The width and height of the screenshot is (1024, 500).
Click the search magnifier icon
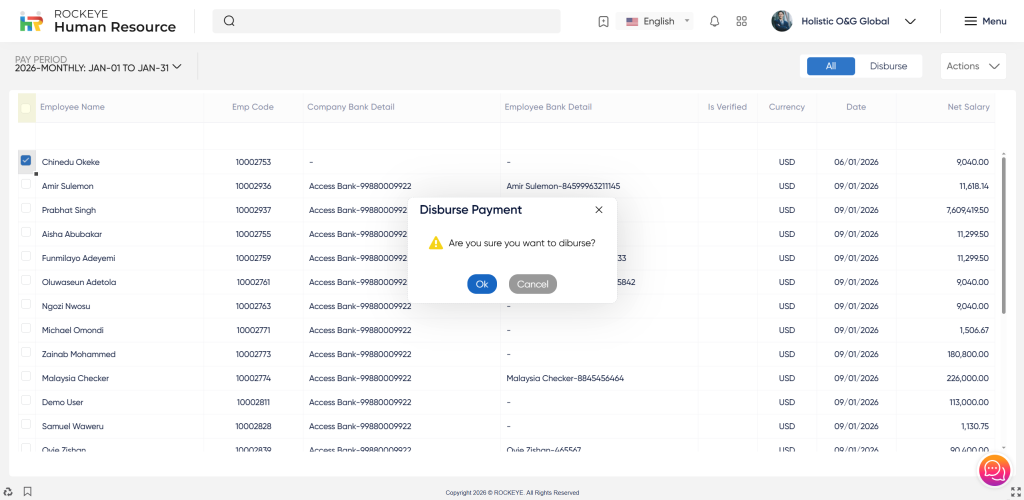click(229, 21)
